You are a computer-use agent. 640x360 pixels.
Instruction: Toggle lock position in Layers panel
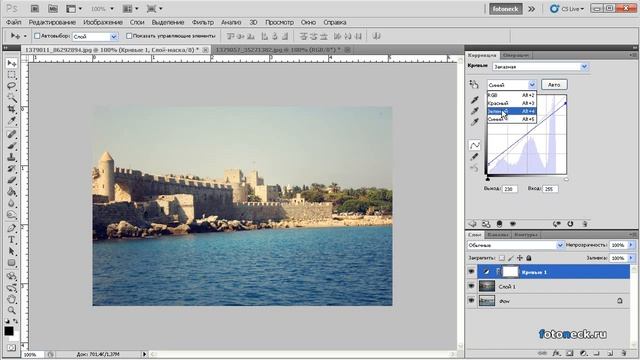coord(520,258)
